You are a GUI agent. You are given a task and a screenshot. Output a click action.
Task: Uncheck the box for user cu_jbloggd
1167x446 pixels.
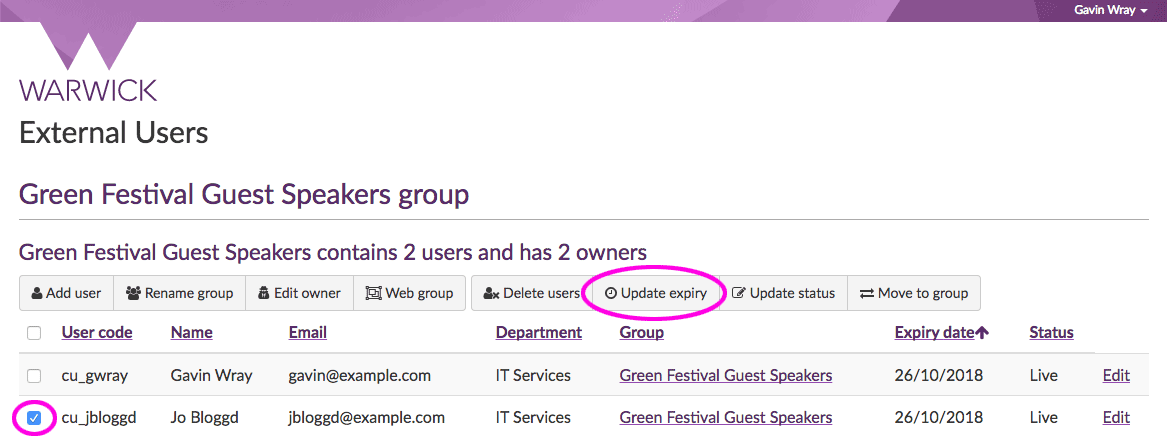pos(34,418)
